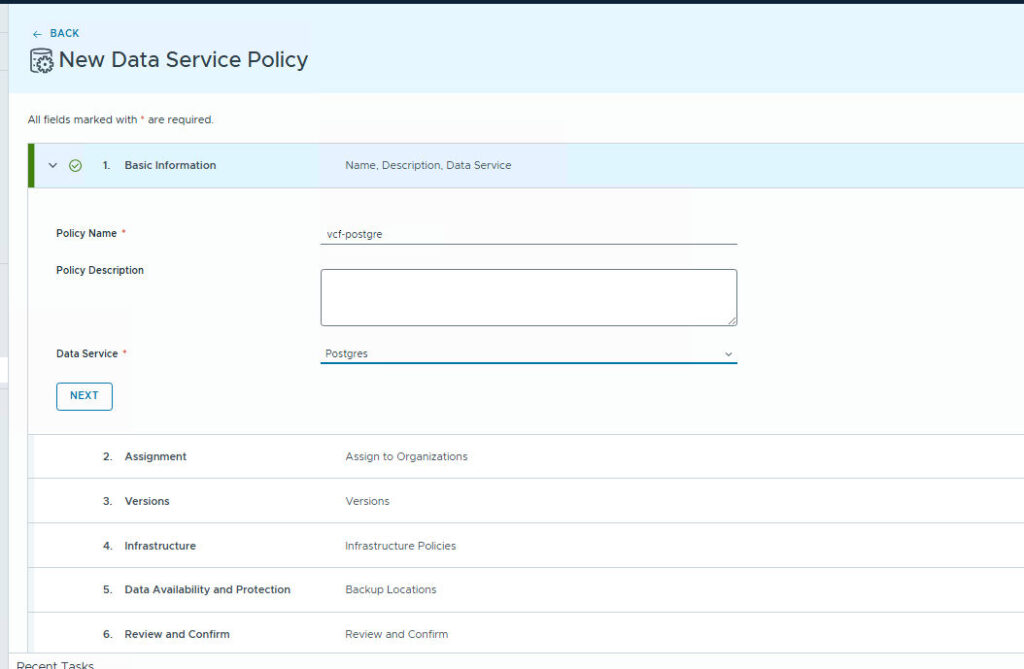Click the Data Service dropdown arrow
Image resolution: width=1024 pixels, height=669 pixels.
[x=728, y=354]
